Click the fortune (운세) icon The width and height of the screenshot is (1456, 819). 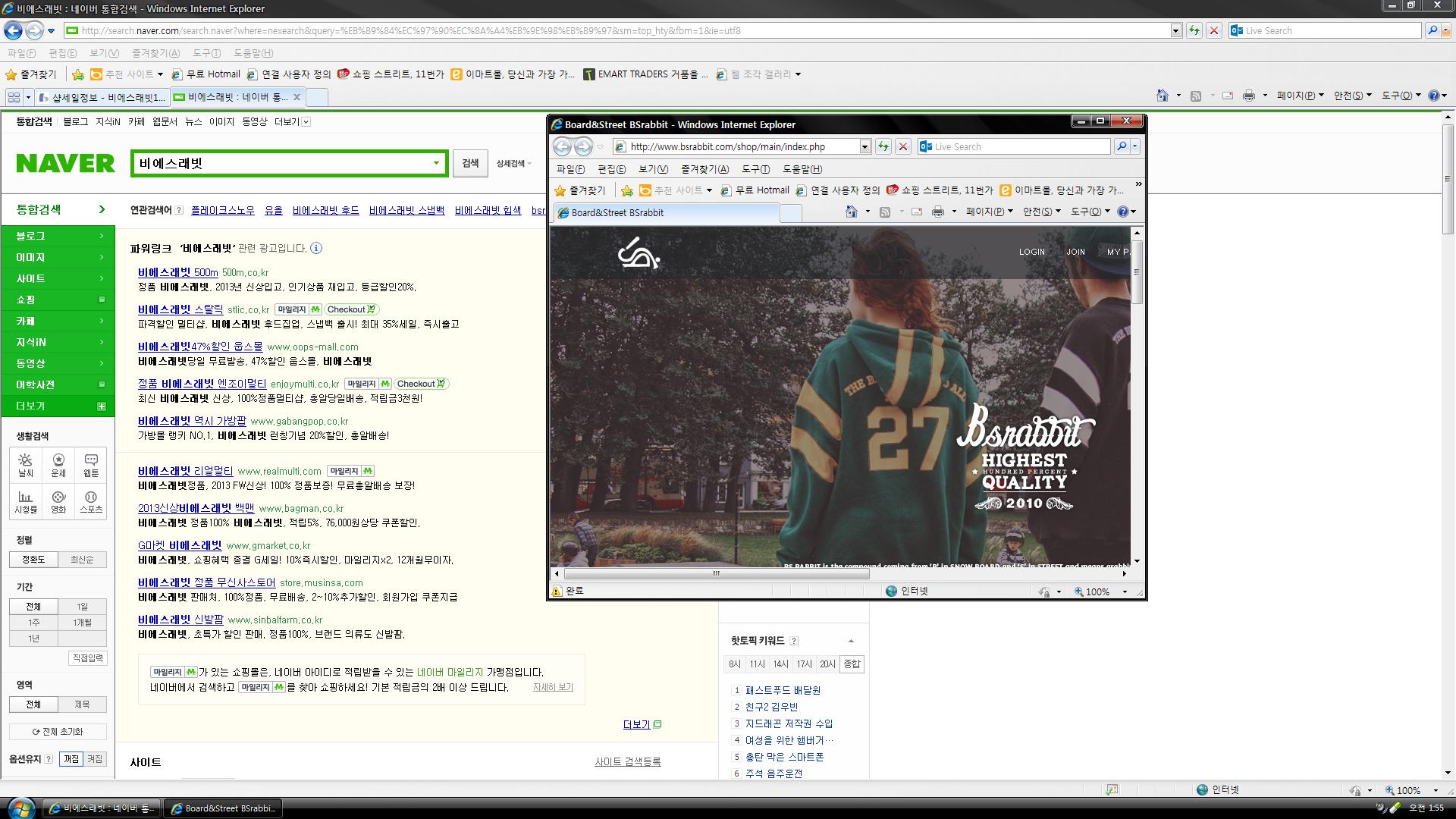point(58,465)
